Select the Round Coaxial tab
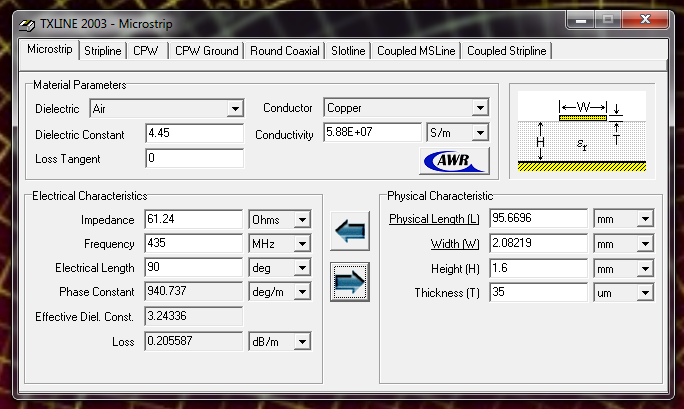The width and height of the screenshot is (684, 409). [x=284, y=51]
